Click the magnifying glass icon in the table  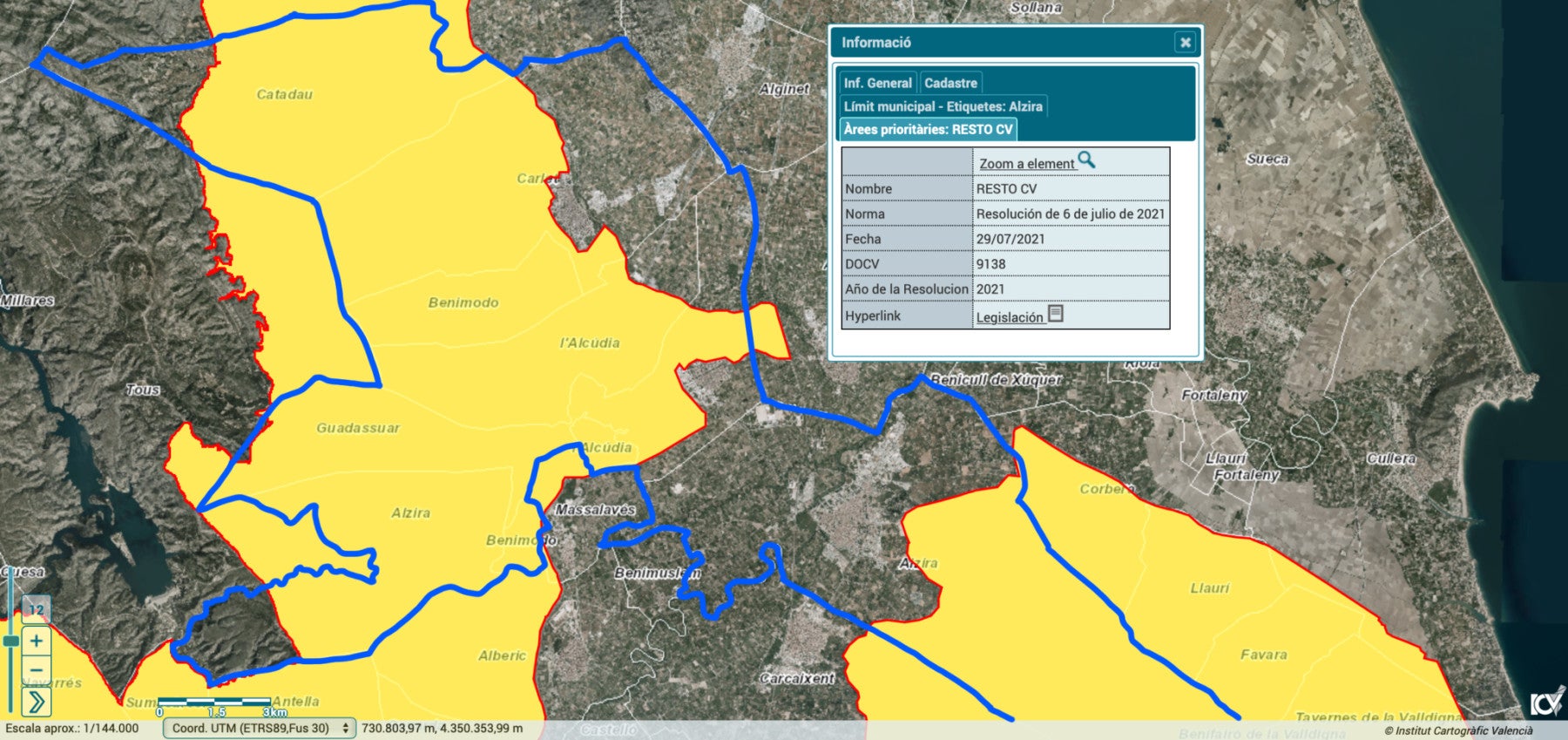pyautogui.click(x=1086, y=160)
